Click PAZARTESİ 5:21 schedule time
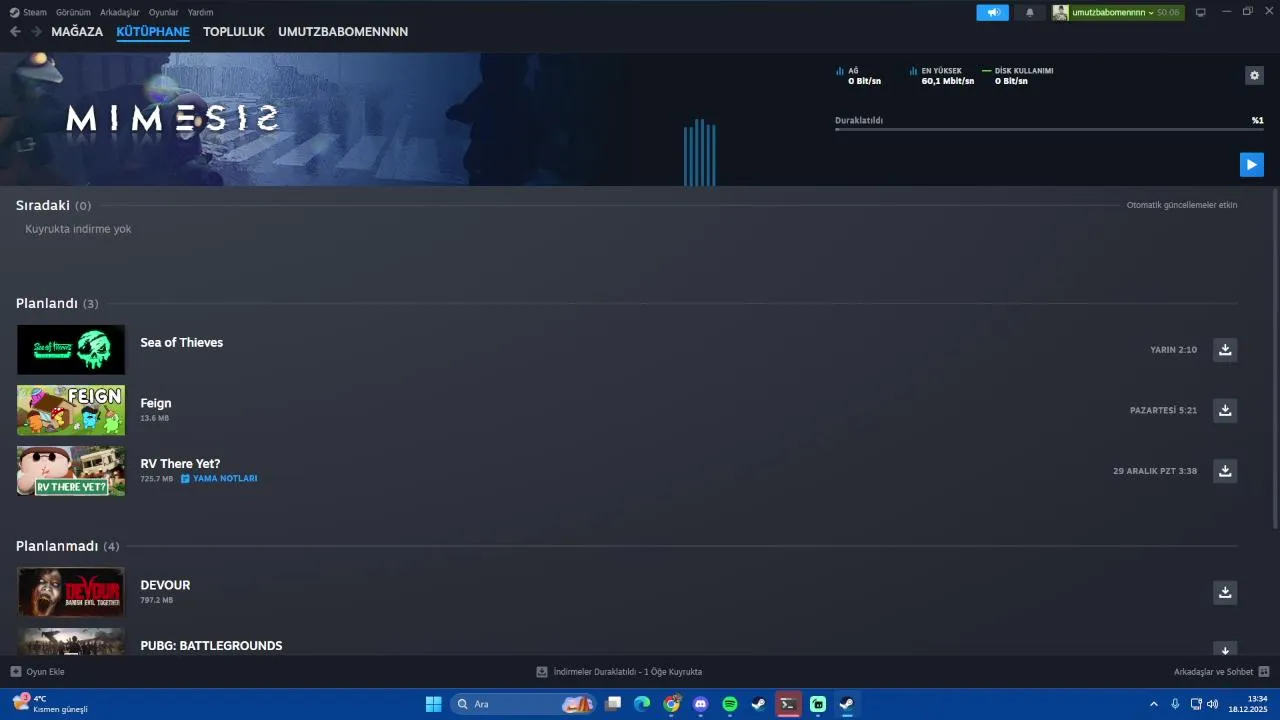1280x720 pixels. (x=1163, y=410)
